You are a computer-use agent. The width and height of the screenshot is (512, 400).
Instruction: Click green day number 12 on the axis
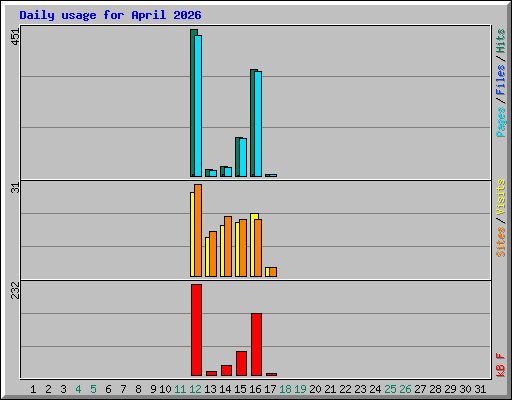pyautogui.click(x=195, y=389)
